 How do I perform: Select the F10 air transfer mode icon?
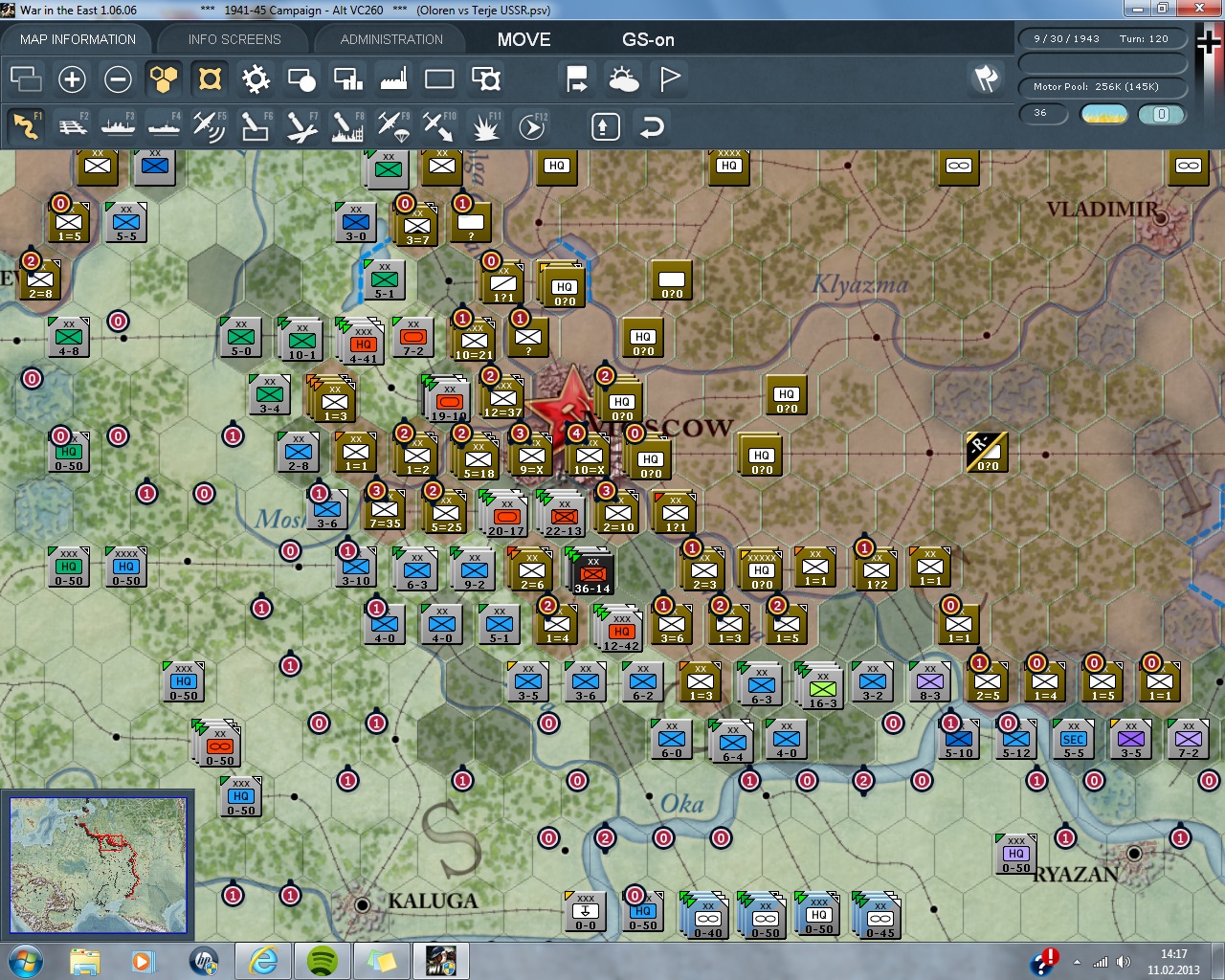pos(439,126)
